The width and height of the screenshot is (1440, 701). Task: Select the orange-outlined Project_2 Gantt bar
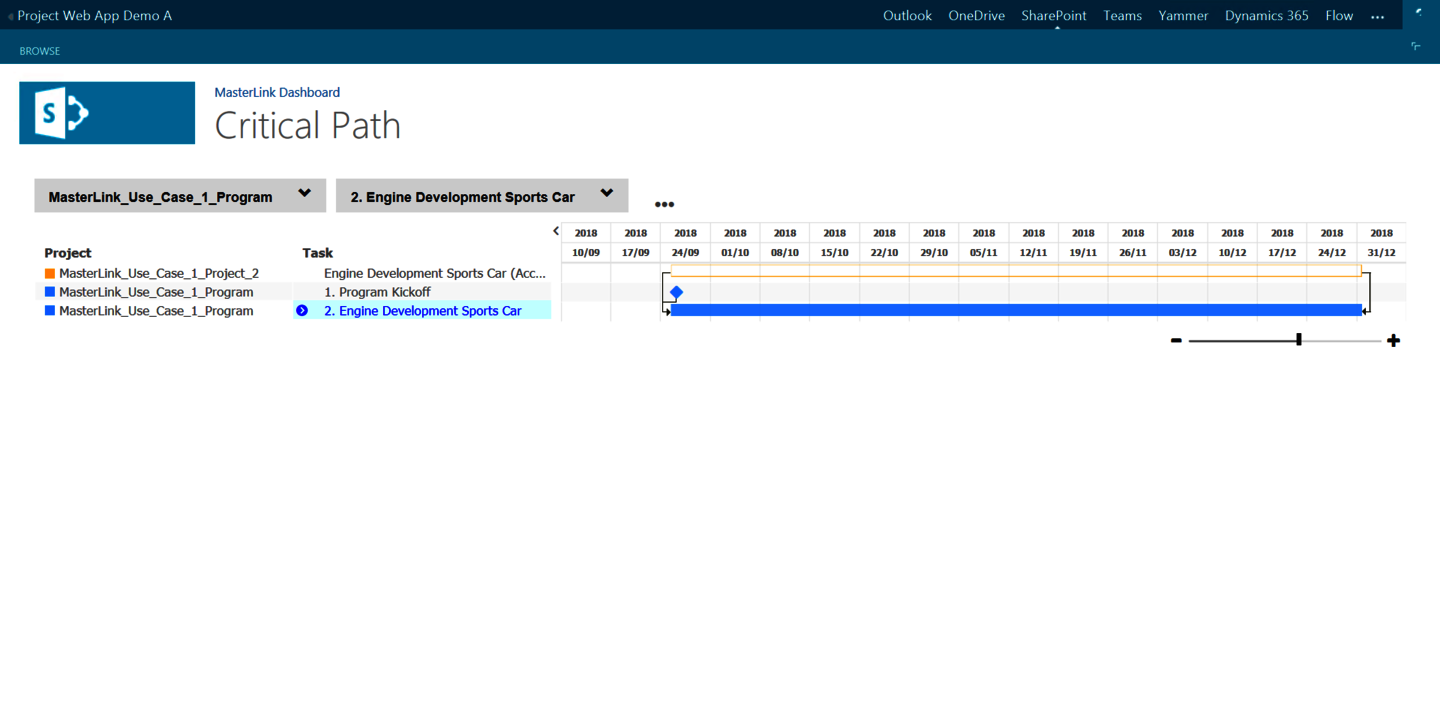click(x=1016, y=273)
